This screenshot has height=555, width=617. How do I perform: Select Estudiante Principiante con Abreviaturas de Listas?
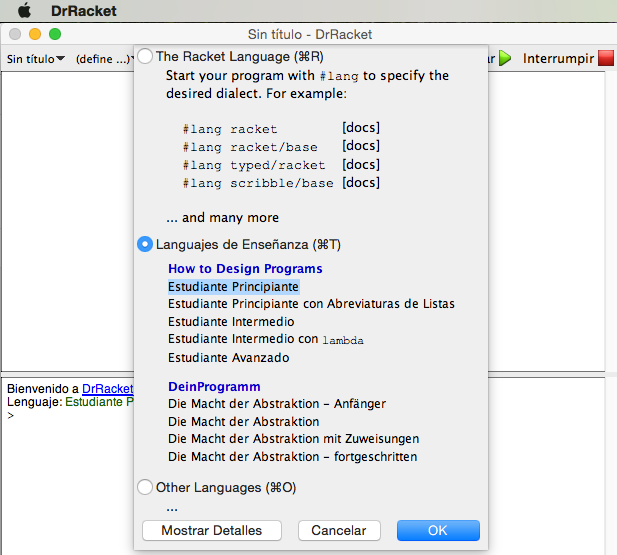pyautogui.click(x=311, y=304)
